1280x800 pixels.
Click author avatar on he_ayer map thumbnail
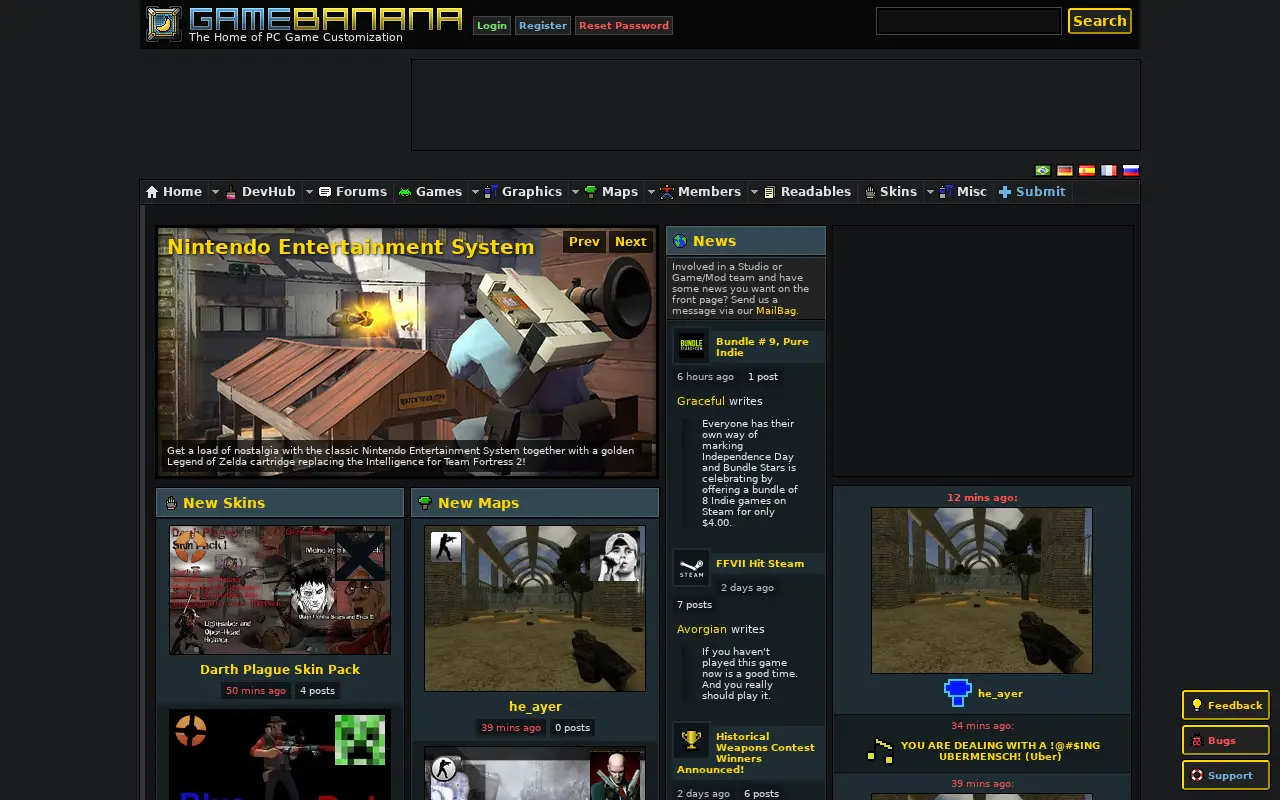tap(614, 556)
